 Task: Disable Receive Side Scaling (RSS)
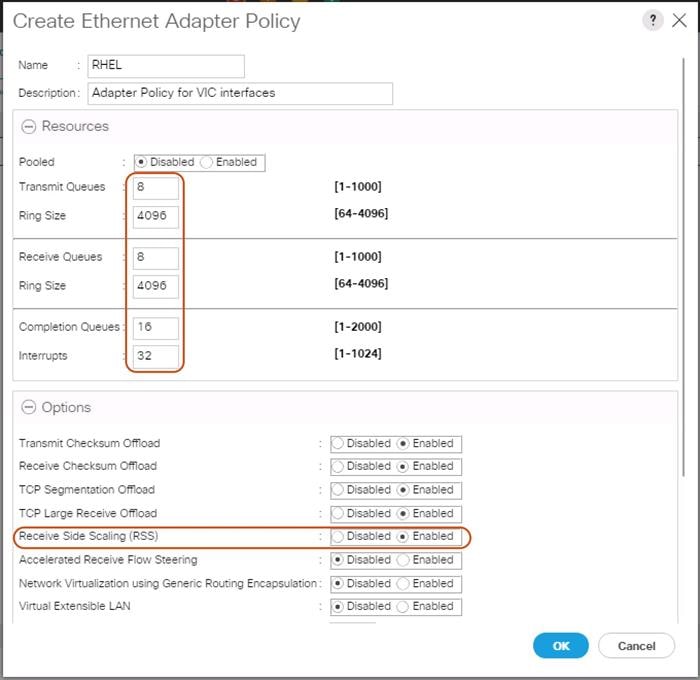[x=338, y=536]
